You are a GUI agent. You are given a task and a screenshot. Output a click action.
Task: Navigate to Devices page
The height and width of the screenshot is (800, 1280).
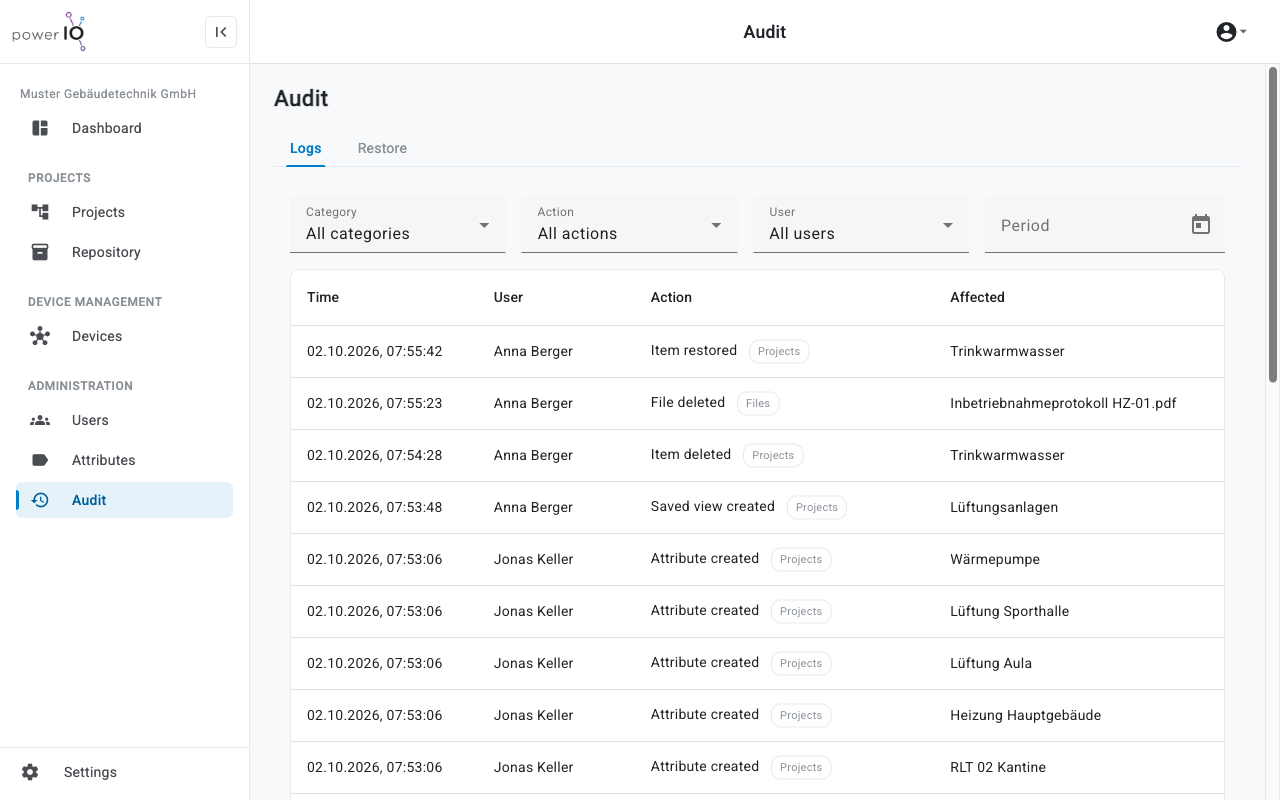124,336
